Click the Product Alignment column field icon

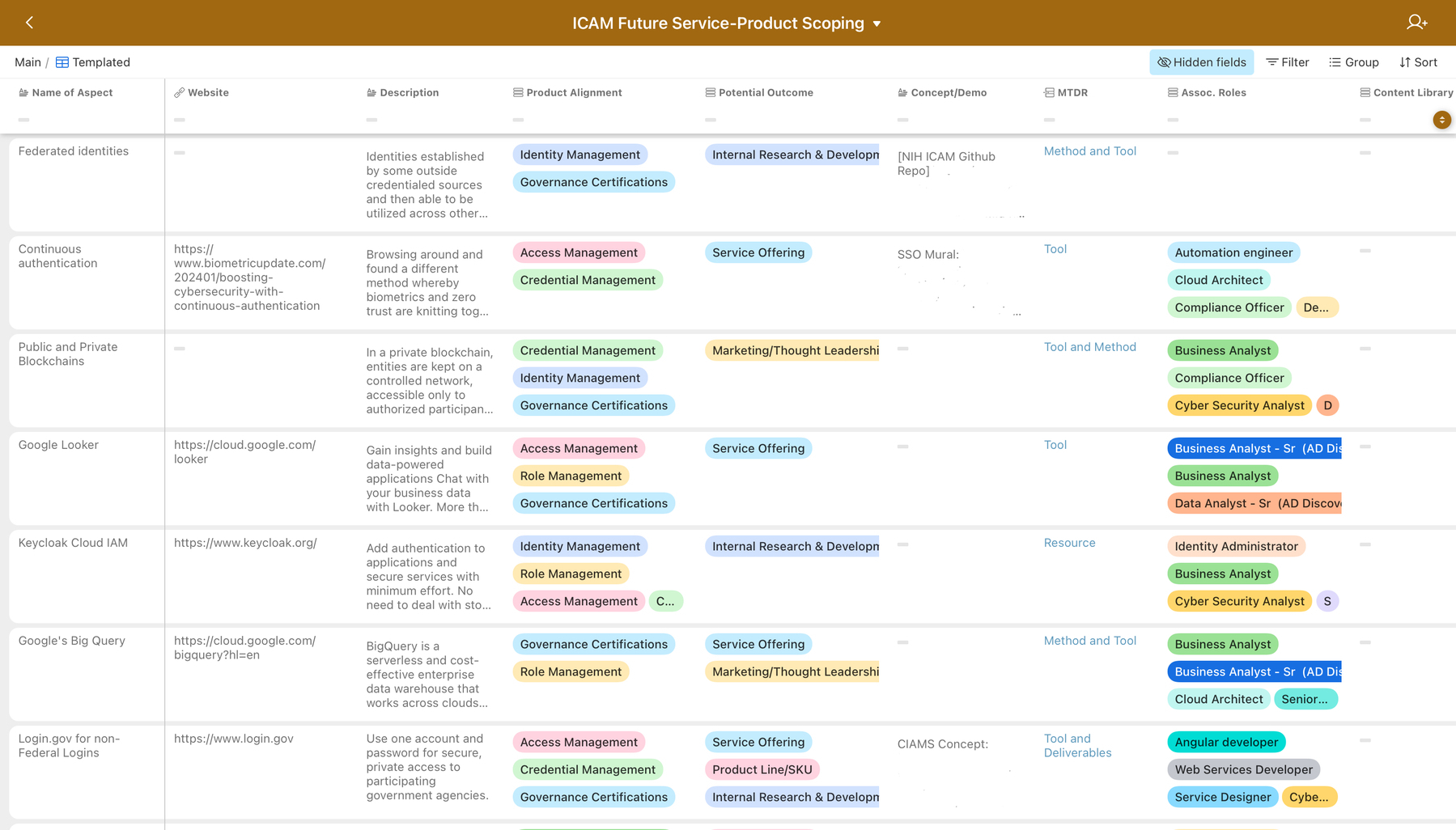coord(518,92)
